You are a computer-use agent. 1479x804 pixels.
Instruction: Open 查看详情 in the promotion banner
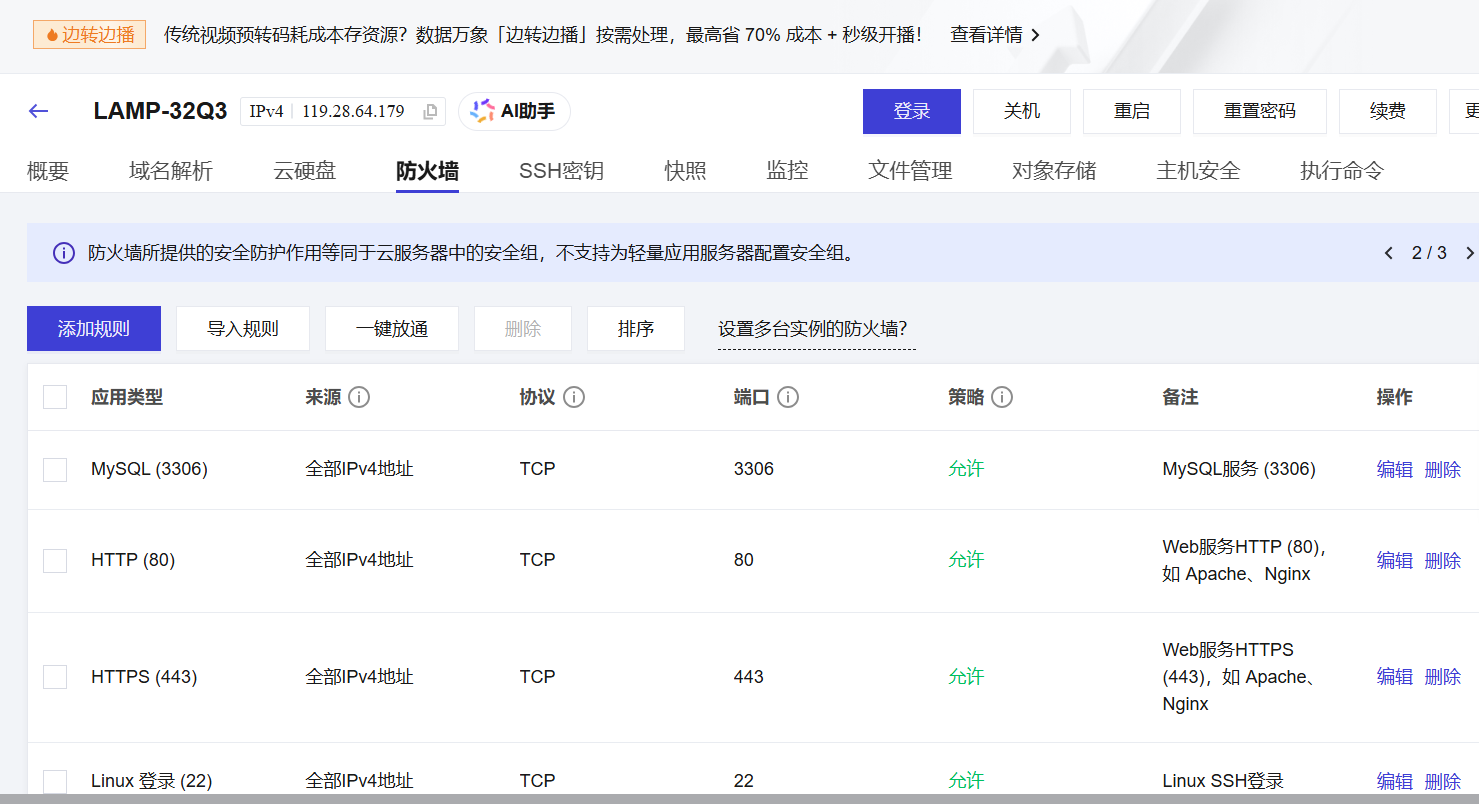986,34
